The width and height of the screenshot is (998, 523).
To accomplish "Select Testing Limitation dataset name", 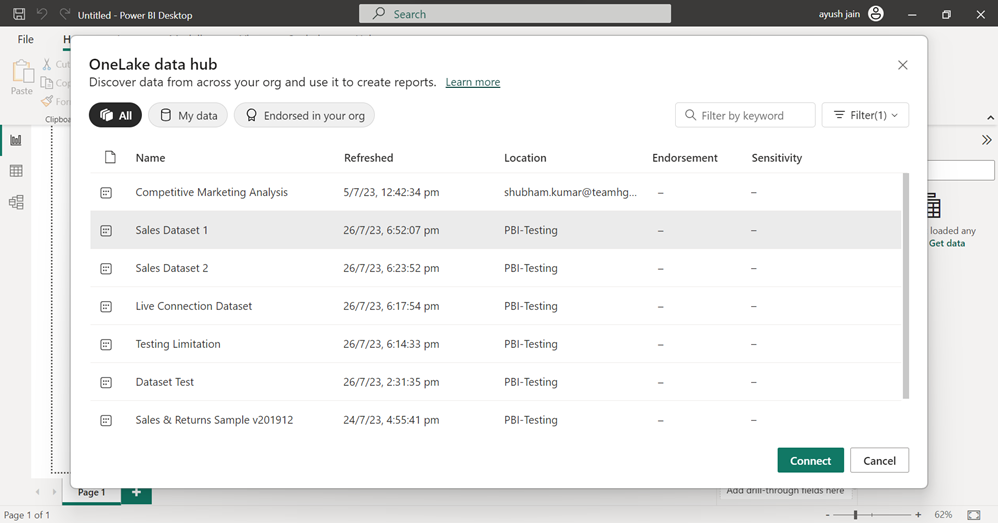I will [178, 344].
